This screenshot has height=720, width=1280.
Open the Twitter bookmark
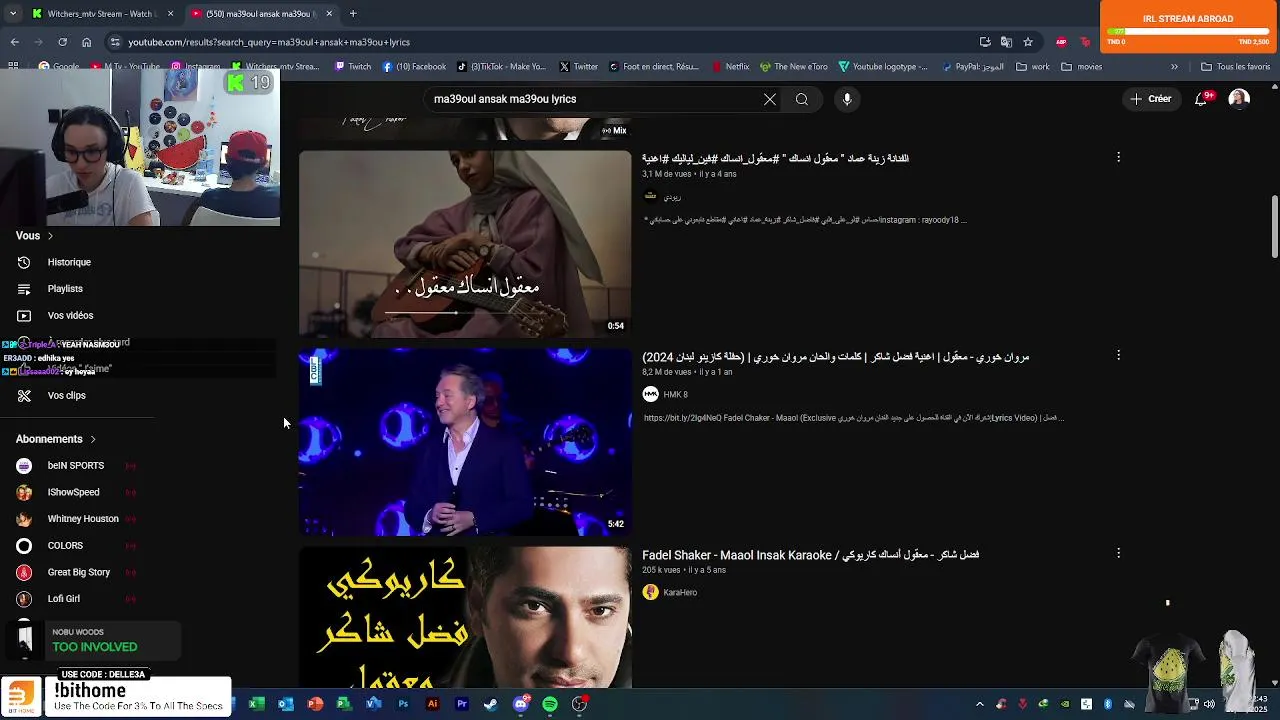tap(578, 67)
